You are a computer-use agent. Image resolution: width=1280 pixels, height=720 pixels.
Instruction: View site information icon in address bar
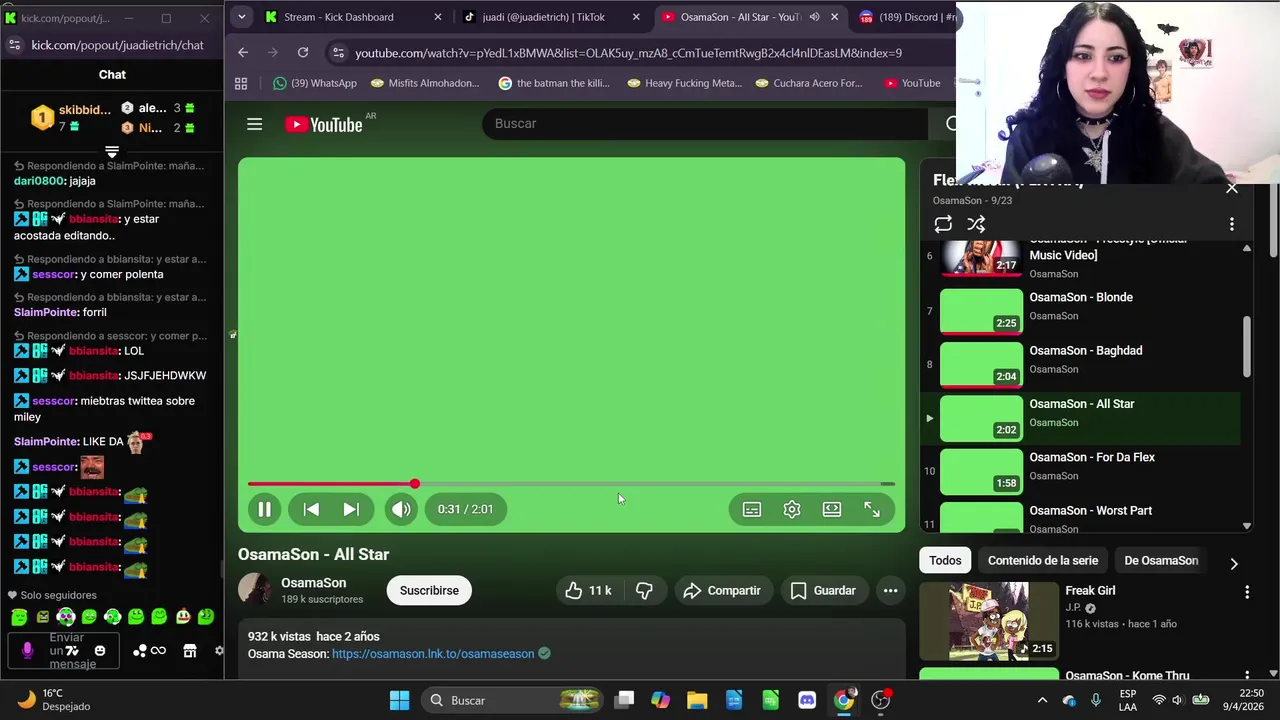click(338, 53)
